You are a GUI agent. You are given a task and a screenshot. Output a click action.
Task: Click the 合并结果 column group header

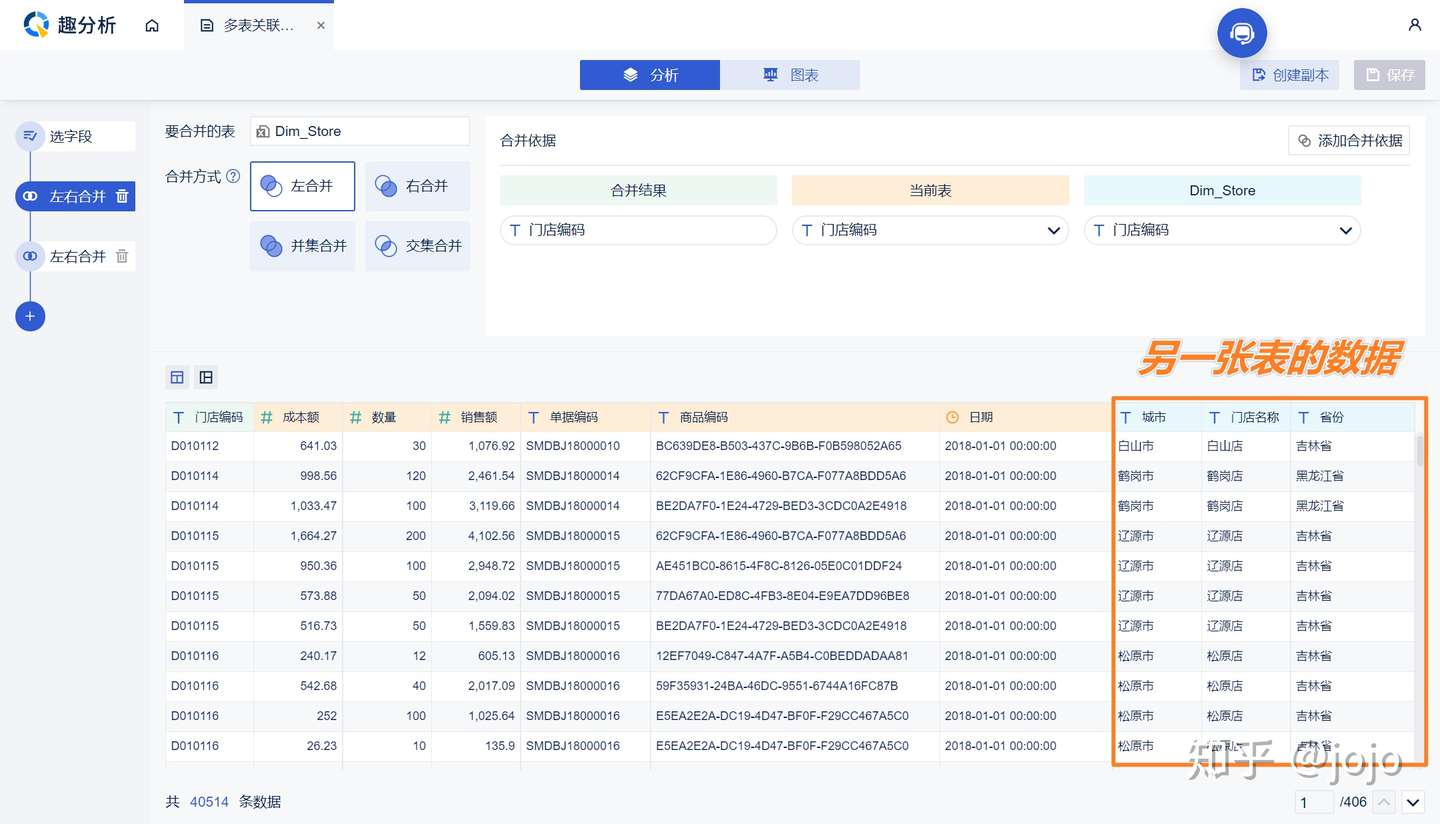tap(638, 190)
